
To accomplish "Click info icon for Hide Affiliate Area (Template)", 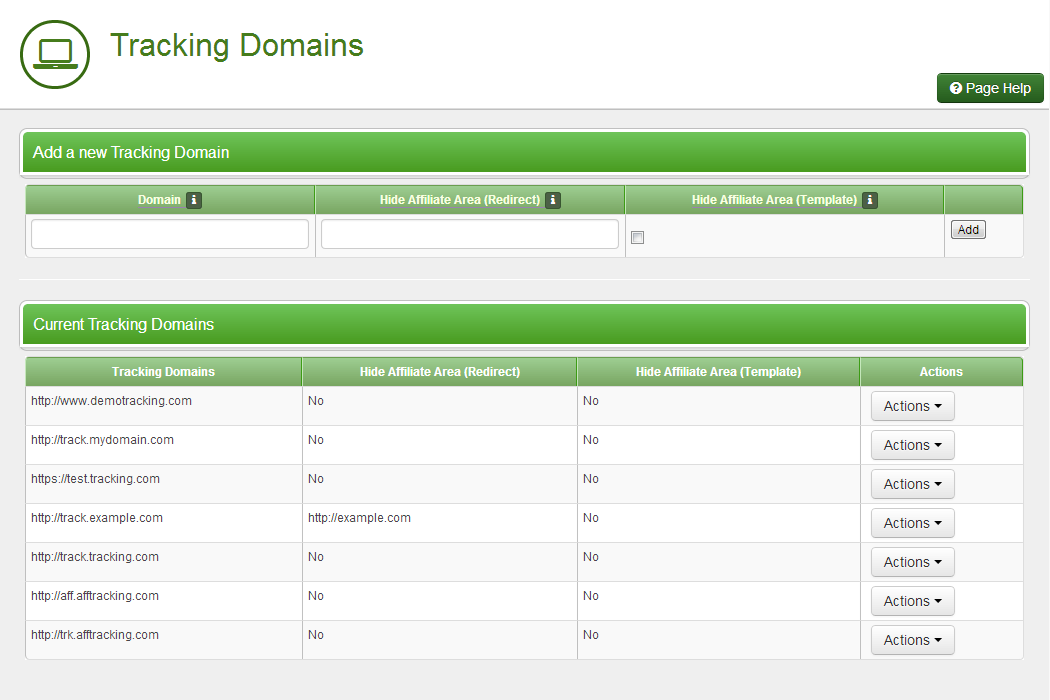I will click(x=870, y=200).
